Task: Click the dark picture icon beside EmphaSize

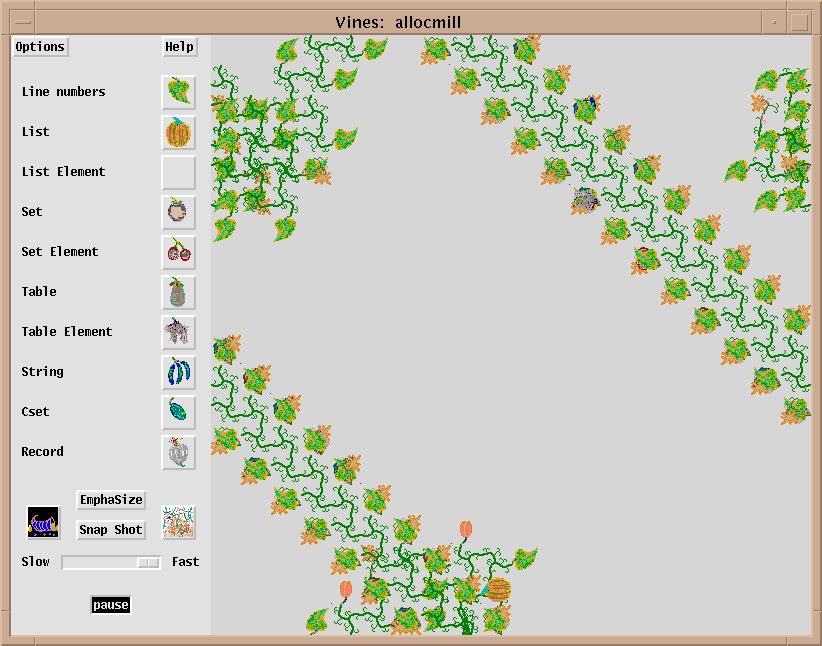Action: click(x=43, y=522)
